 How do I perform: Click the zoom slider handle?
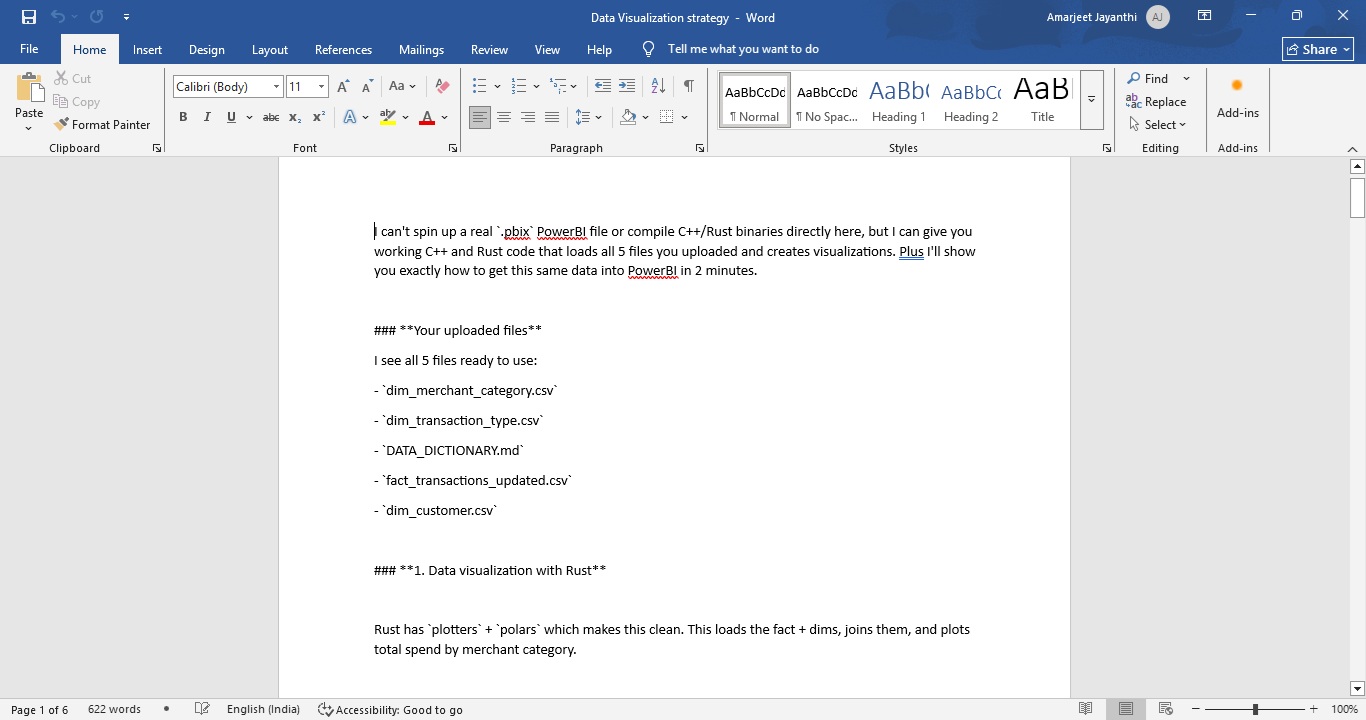1255,709
